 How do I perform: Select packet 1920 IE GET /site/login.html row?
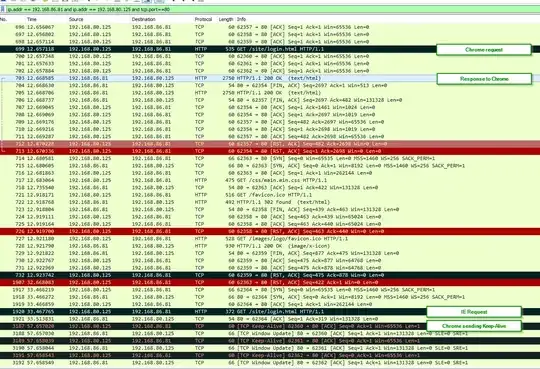click(x=270, y=311)
